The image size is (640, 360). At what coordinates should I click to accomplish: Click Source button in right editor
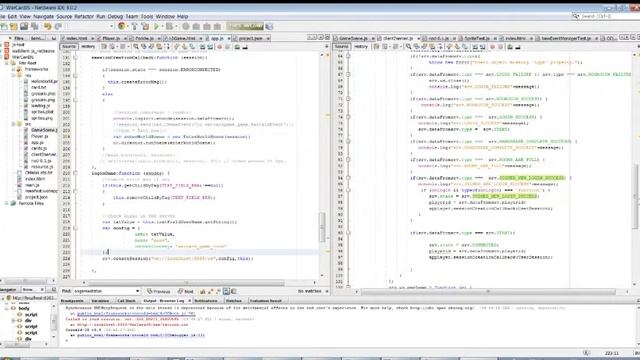(x=342, y=47)
